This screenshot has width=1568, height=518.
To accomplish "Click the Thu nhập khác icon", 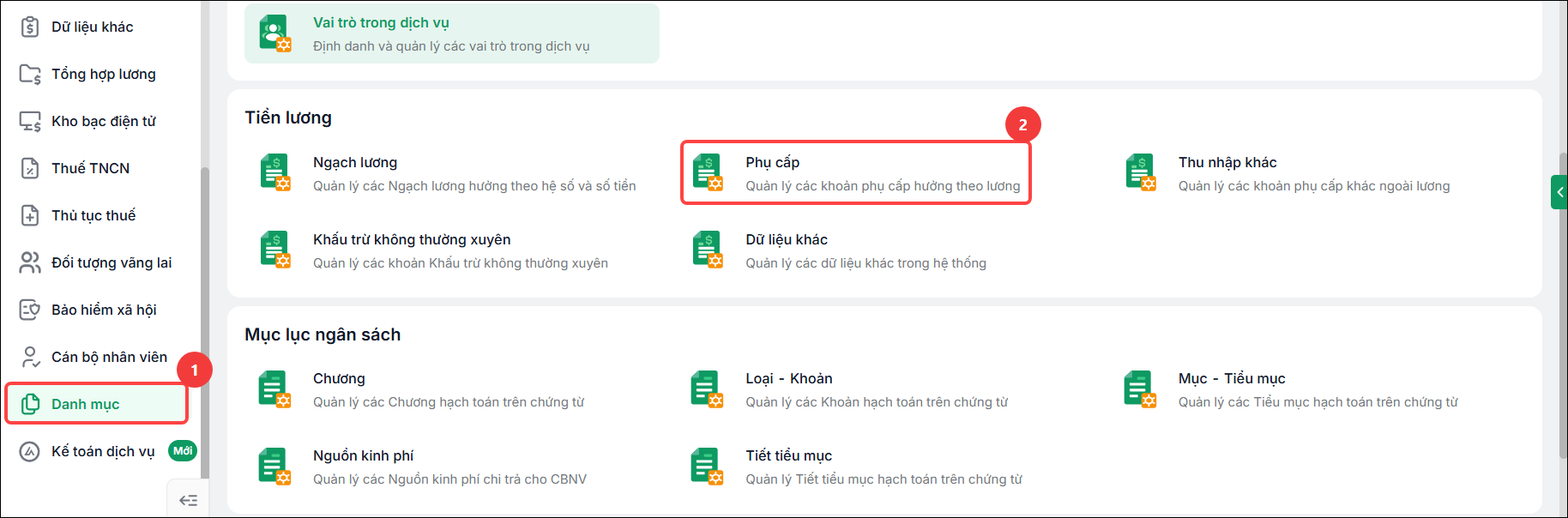I will 1141,173.
